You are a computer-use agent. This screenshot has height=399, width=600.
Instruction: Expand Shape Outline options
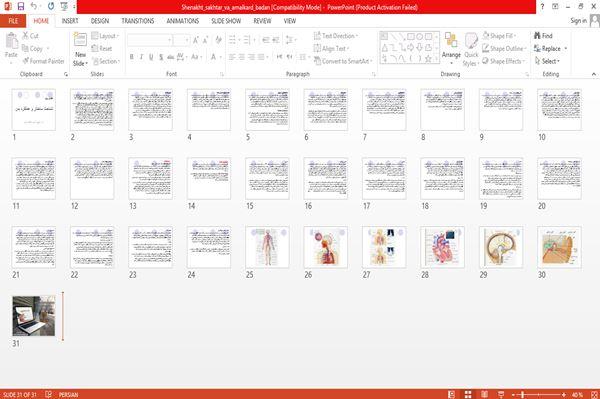pos(504,48)
